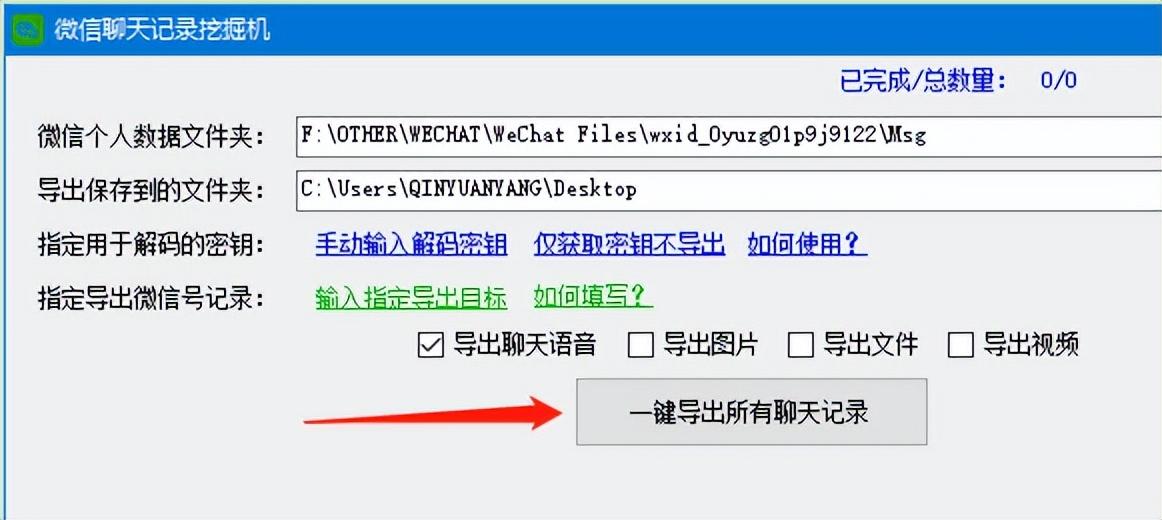Click the 已完成/总数量 progress label
1162x520 pixels.
coord(923,80)
